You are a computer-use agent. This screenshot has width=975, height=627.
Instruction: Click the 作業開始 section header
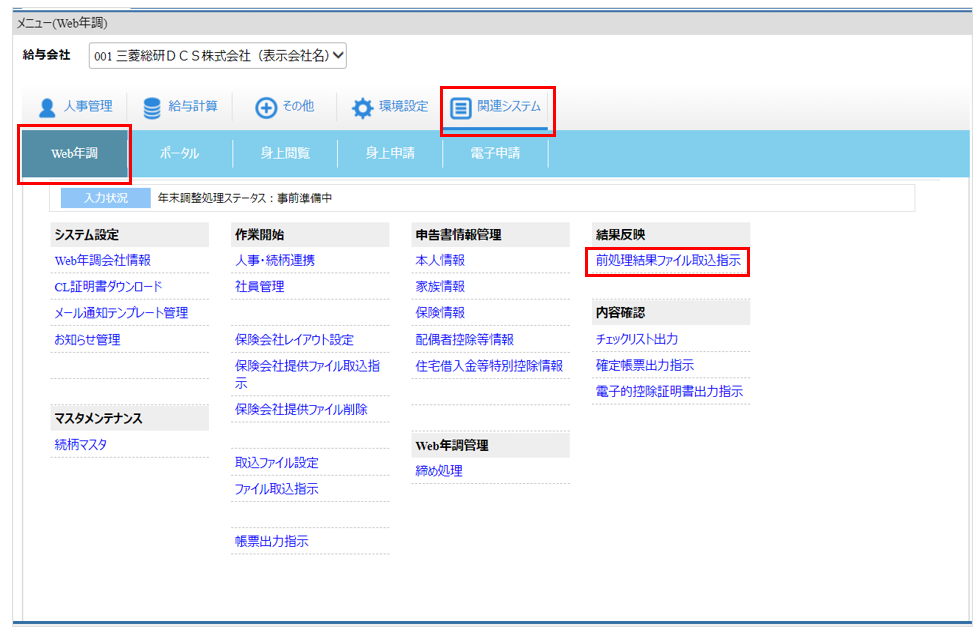click(310, 235)
